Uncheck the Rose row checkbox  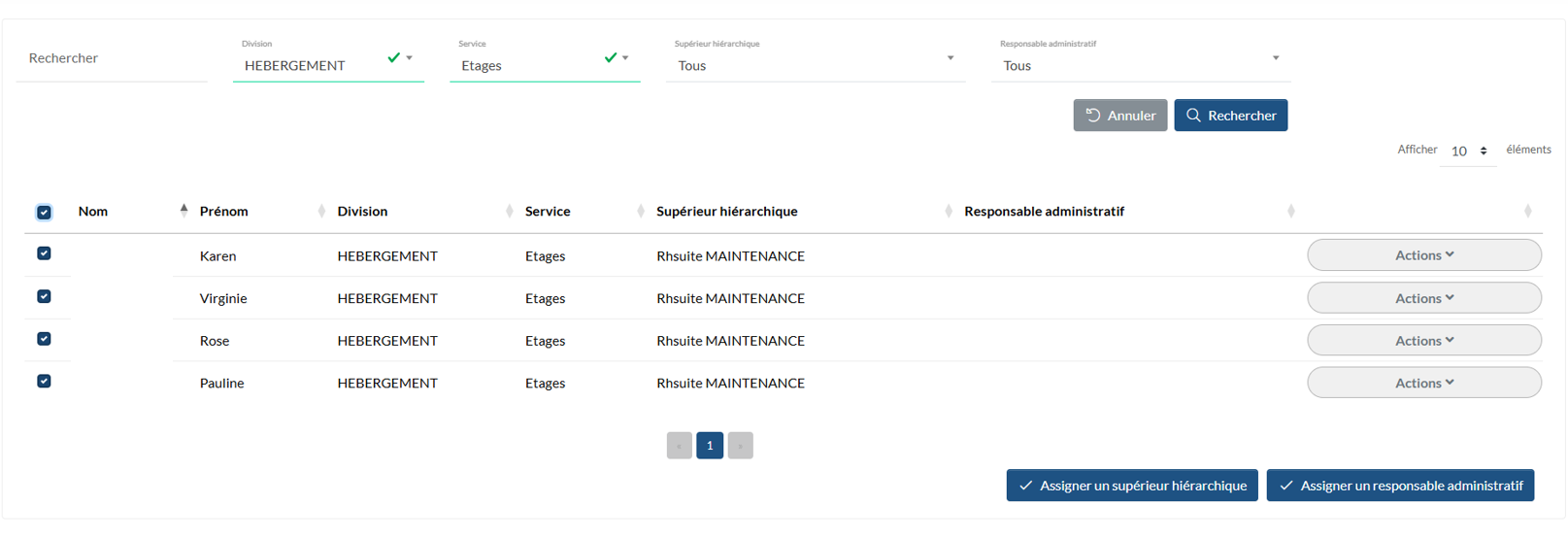point(44,339)
